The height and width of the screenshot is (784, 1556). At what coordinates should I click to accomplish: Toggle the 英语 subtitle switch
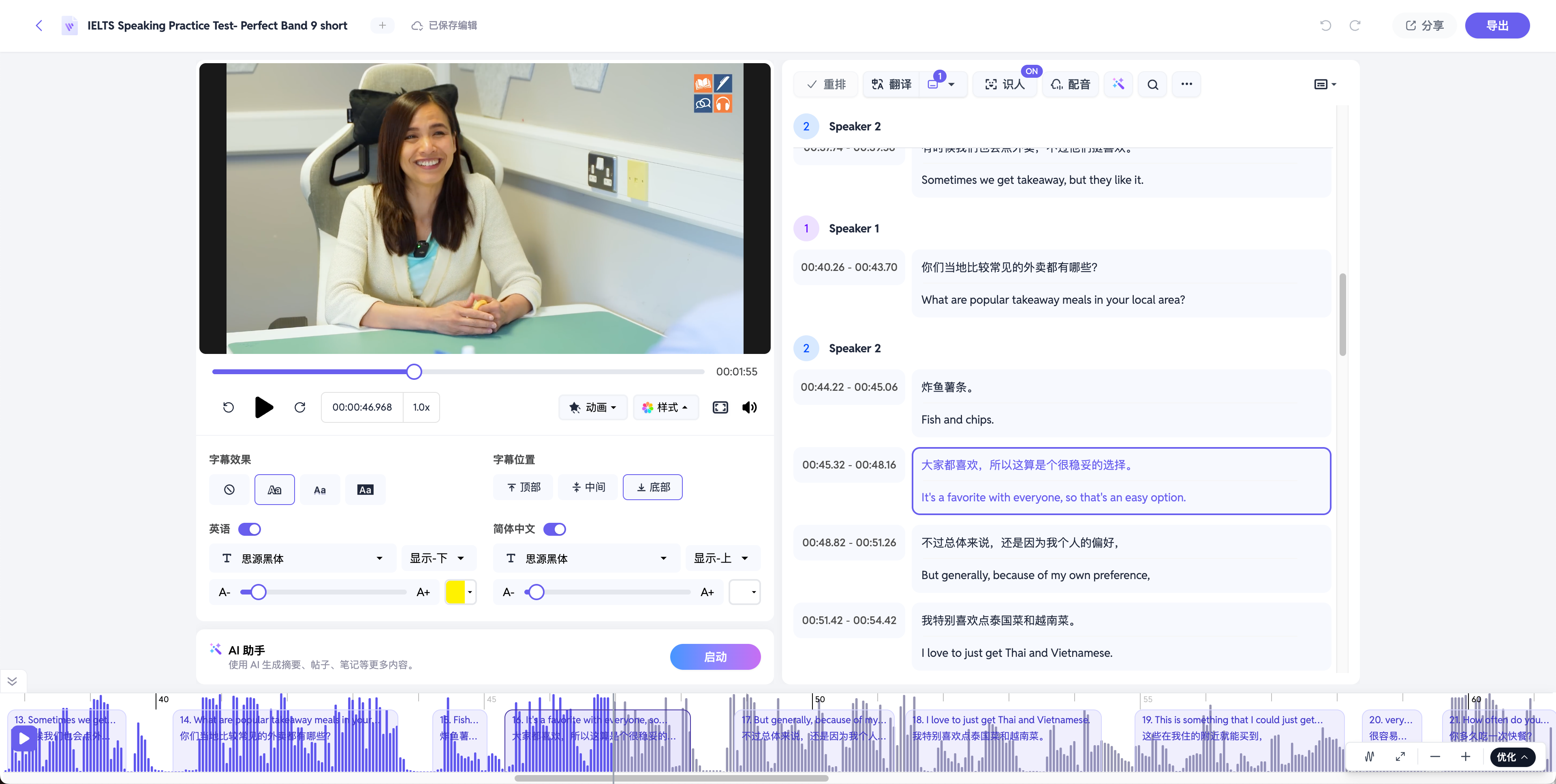250,529
